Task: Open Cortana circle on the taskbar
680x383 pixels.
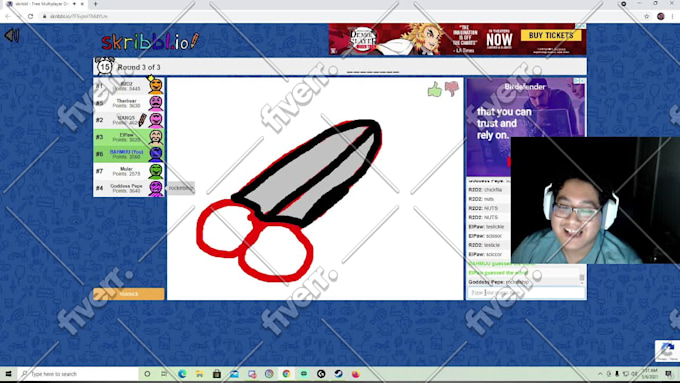Action: 147,373
